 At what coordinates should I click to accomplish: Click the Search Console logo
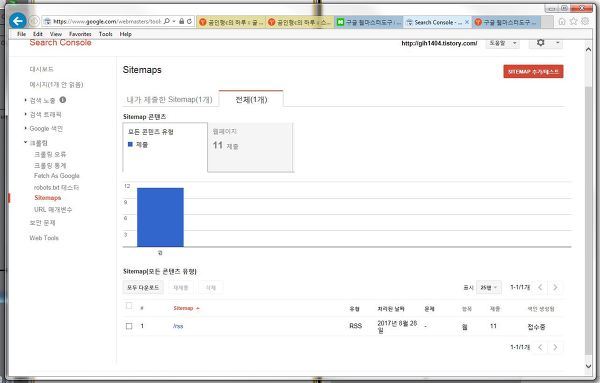(x=60, y=42)
